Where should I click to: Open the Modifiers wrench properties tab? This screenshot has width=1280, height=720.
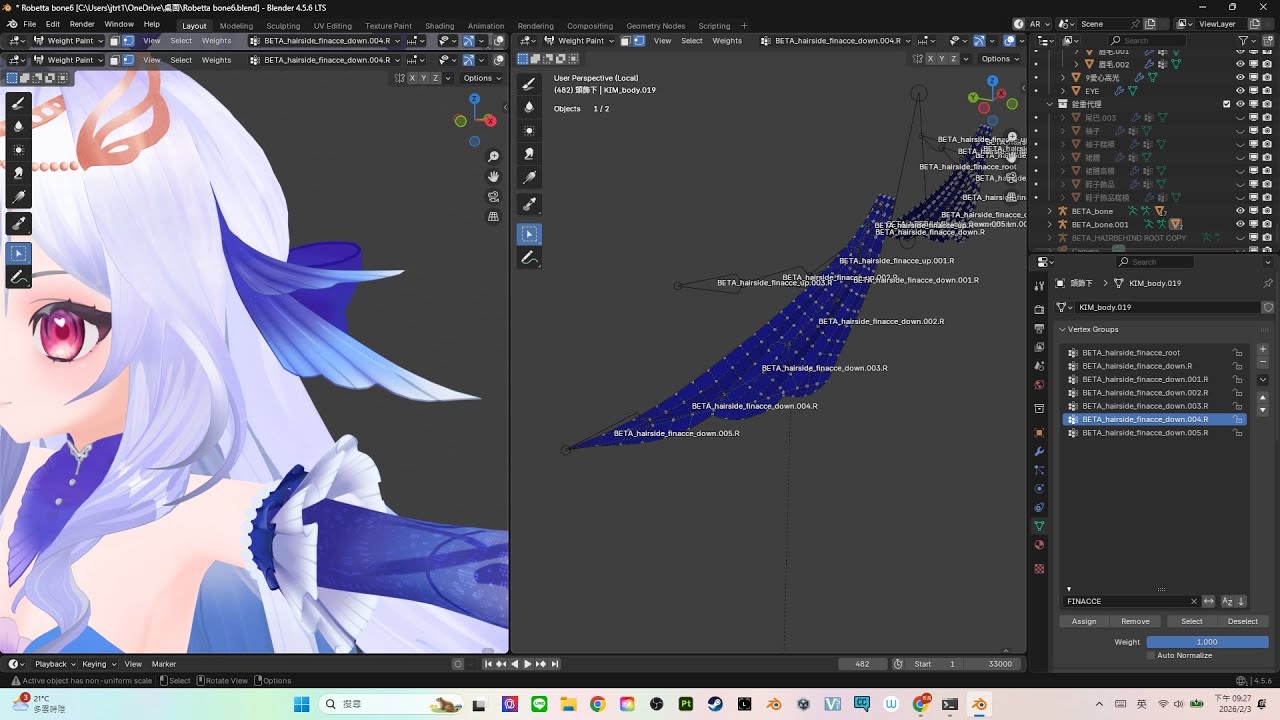point(1039,451)
